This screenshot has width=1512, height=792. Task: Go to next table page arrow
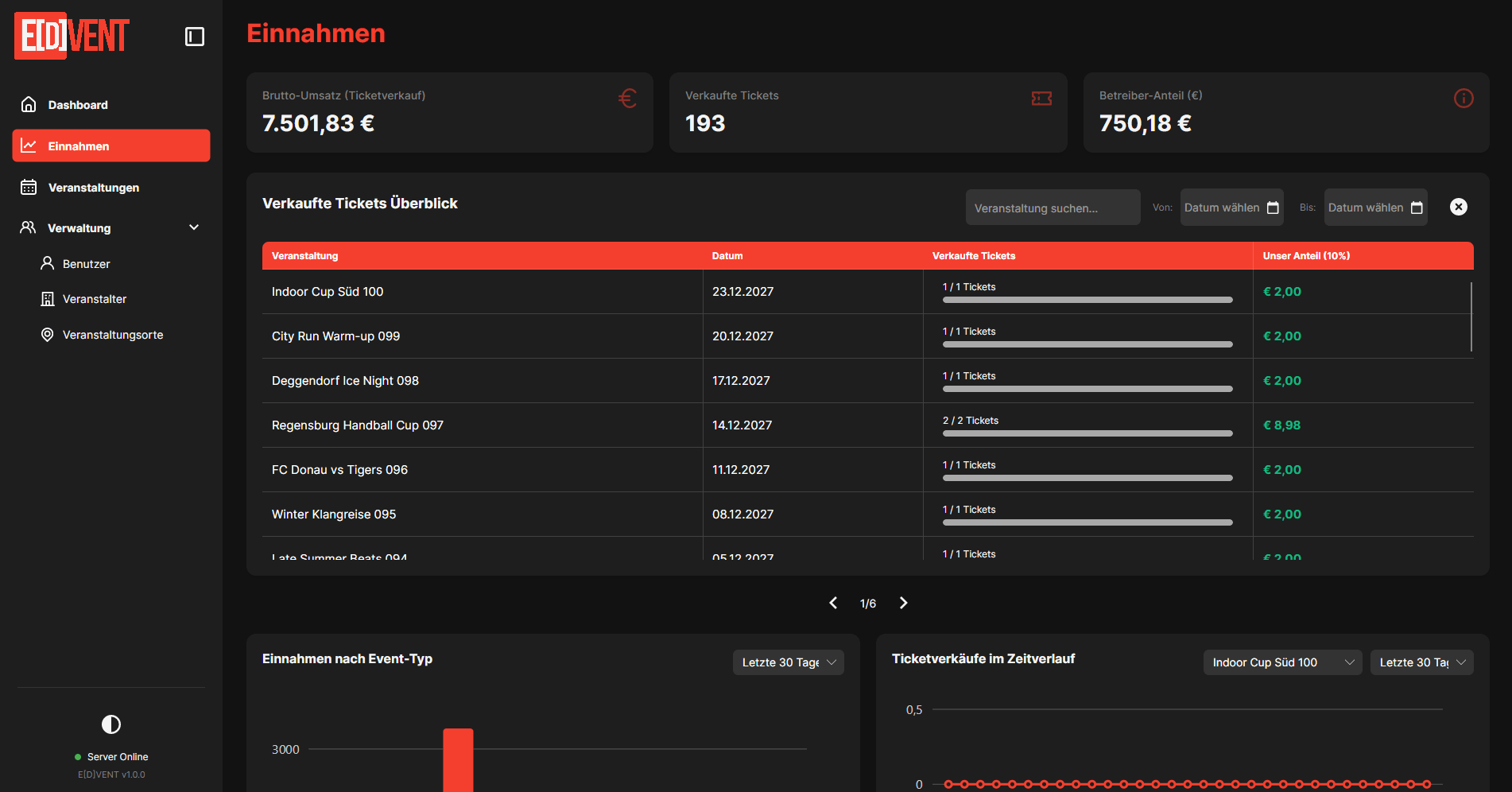[903, 603]
